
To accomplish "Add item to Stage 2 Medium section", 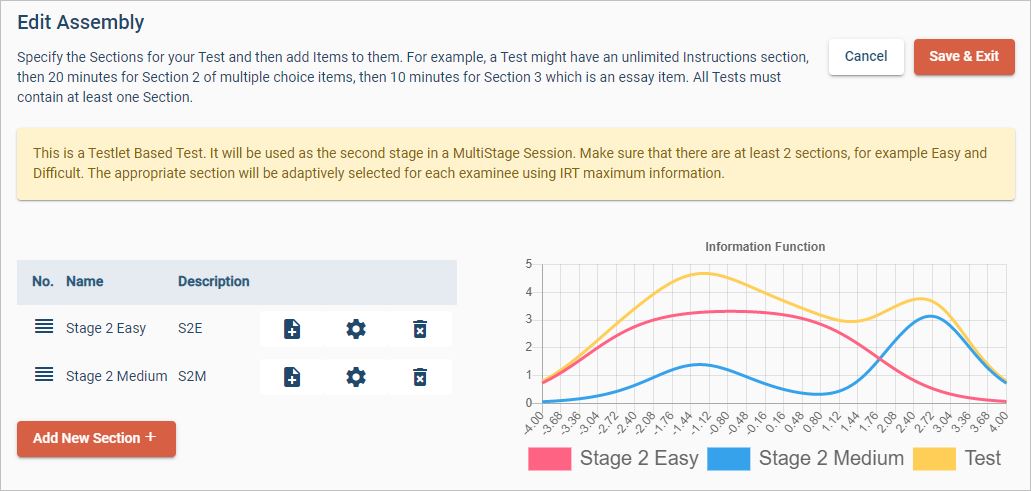I will coord(291,376).
